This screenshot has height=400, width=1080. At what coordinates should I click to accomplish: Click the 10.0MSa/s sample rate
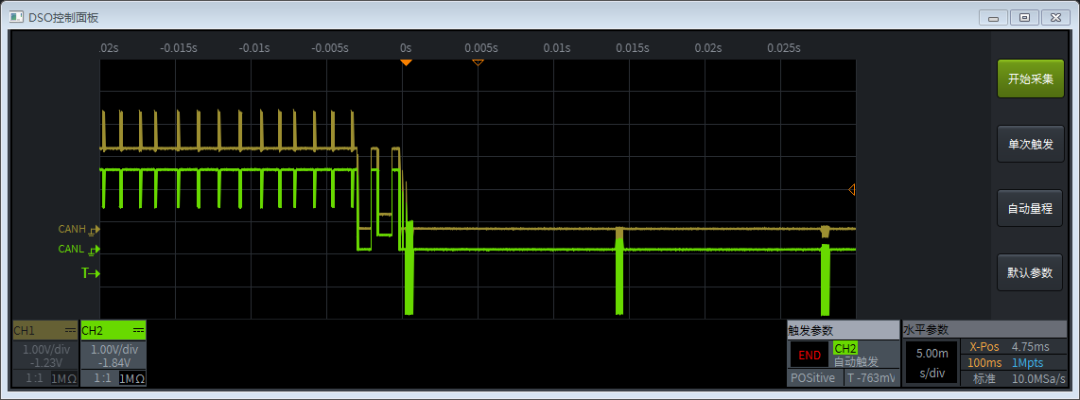[x=1038, y=379]
